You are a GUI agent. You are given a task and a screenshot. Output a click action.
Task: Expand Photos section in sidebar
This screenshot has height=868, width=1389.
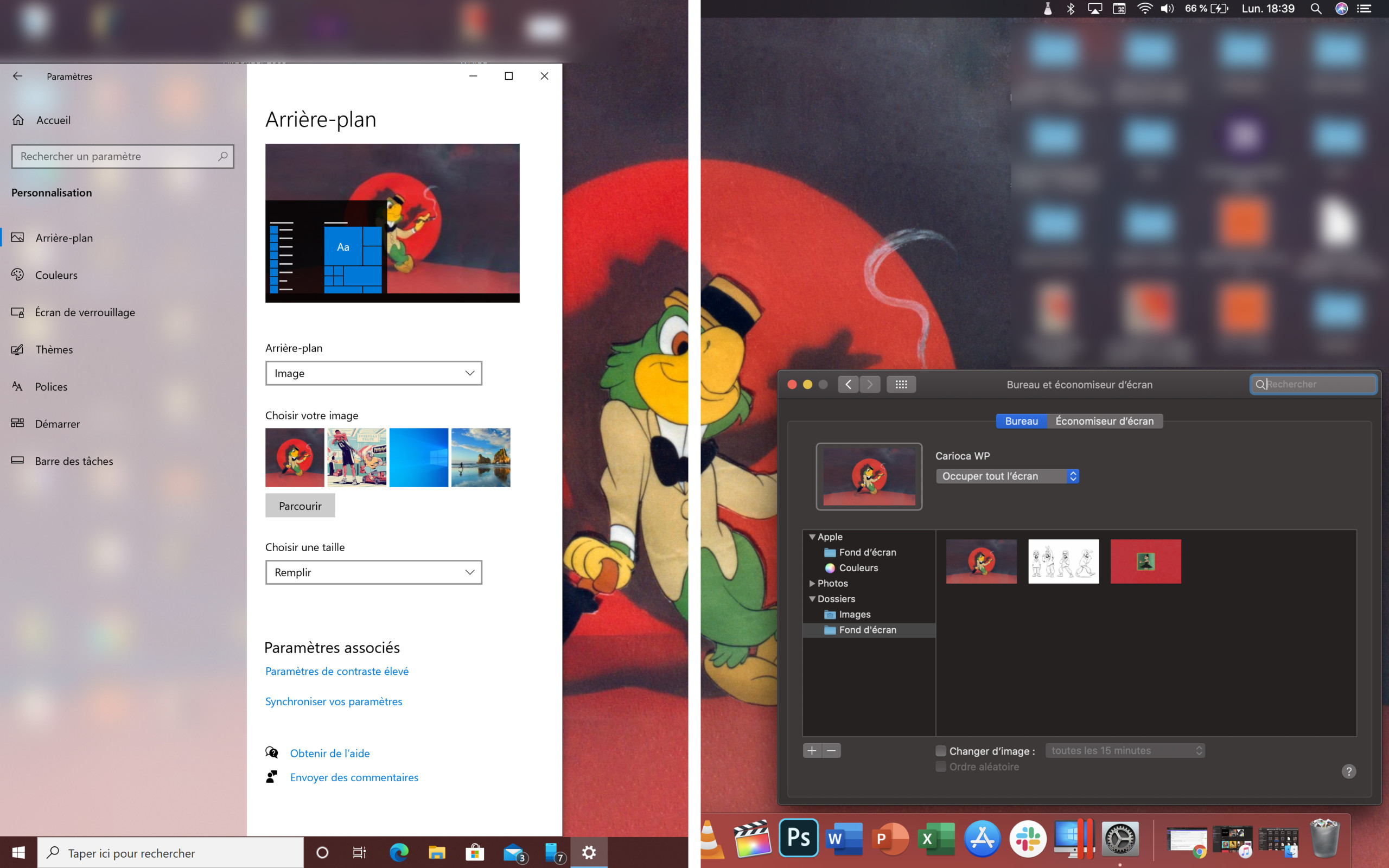tap(812, 582)
